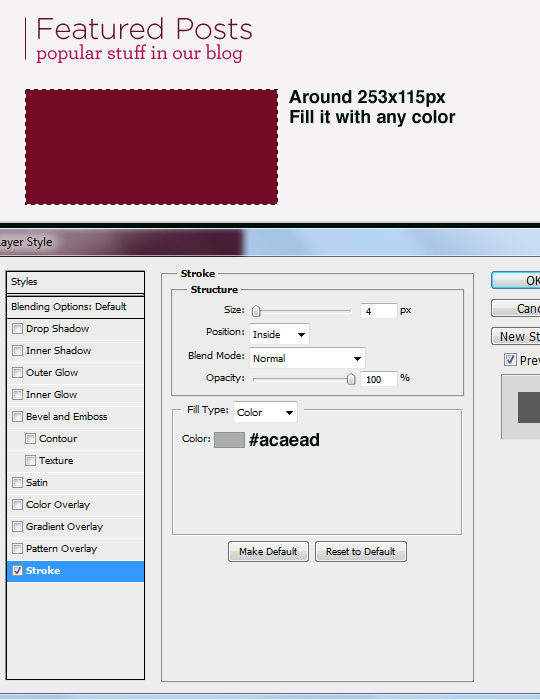
Task: Tick the Color Overlay checkbox
Action: point(17,504)
